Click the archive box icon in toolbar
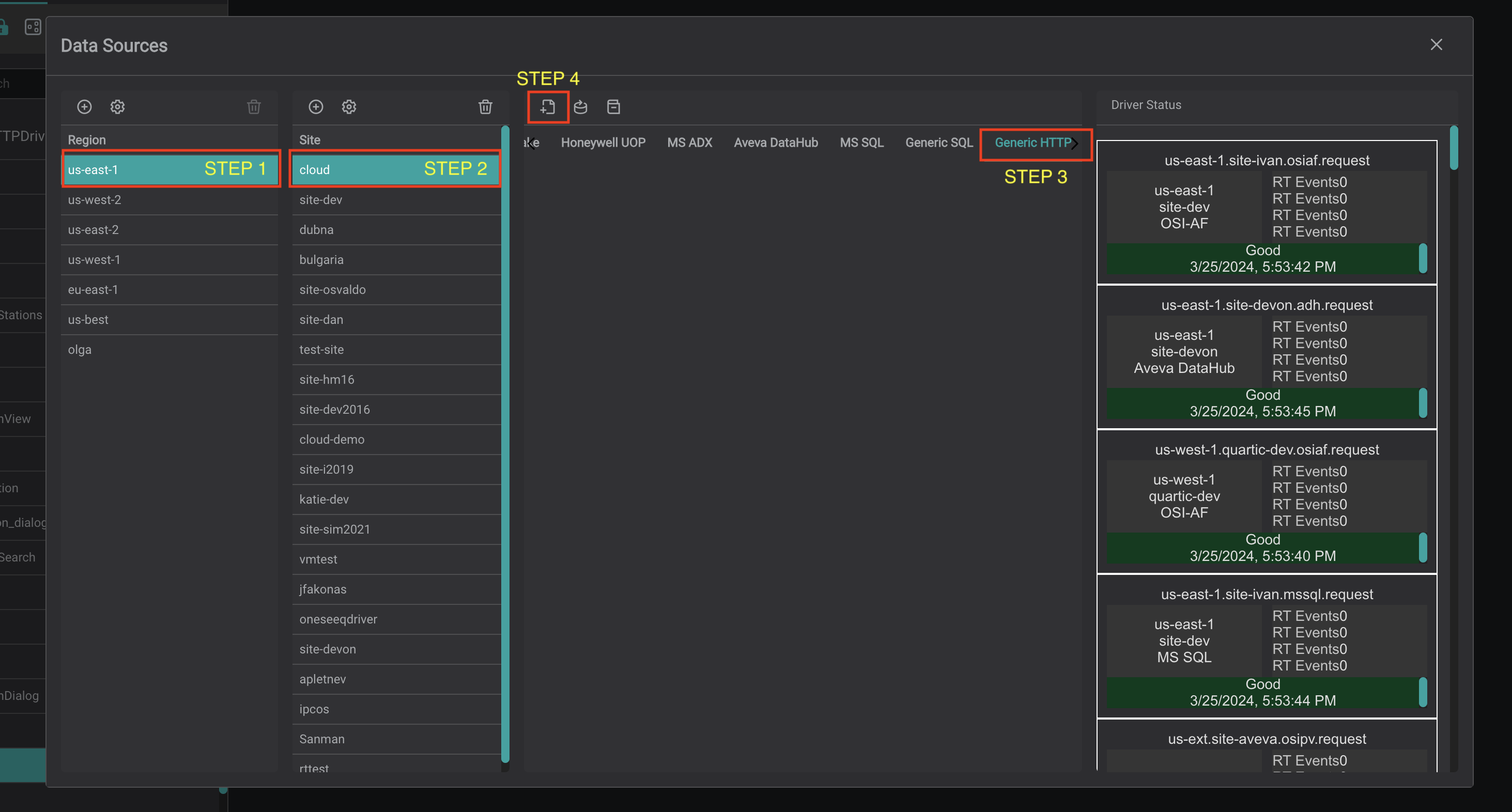The height and width of the screenshot is (812, 1512). coord(613,107)
